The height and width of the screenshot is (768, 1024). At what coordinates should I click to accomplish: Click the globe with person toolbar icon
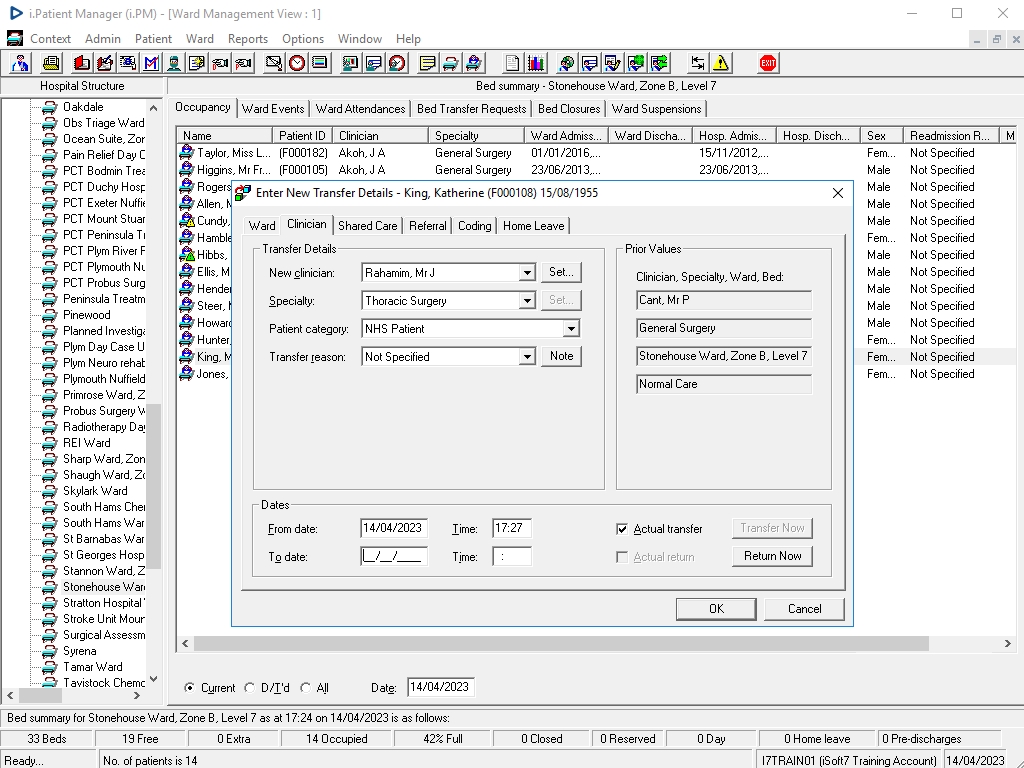566,63
